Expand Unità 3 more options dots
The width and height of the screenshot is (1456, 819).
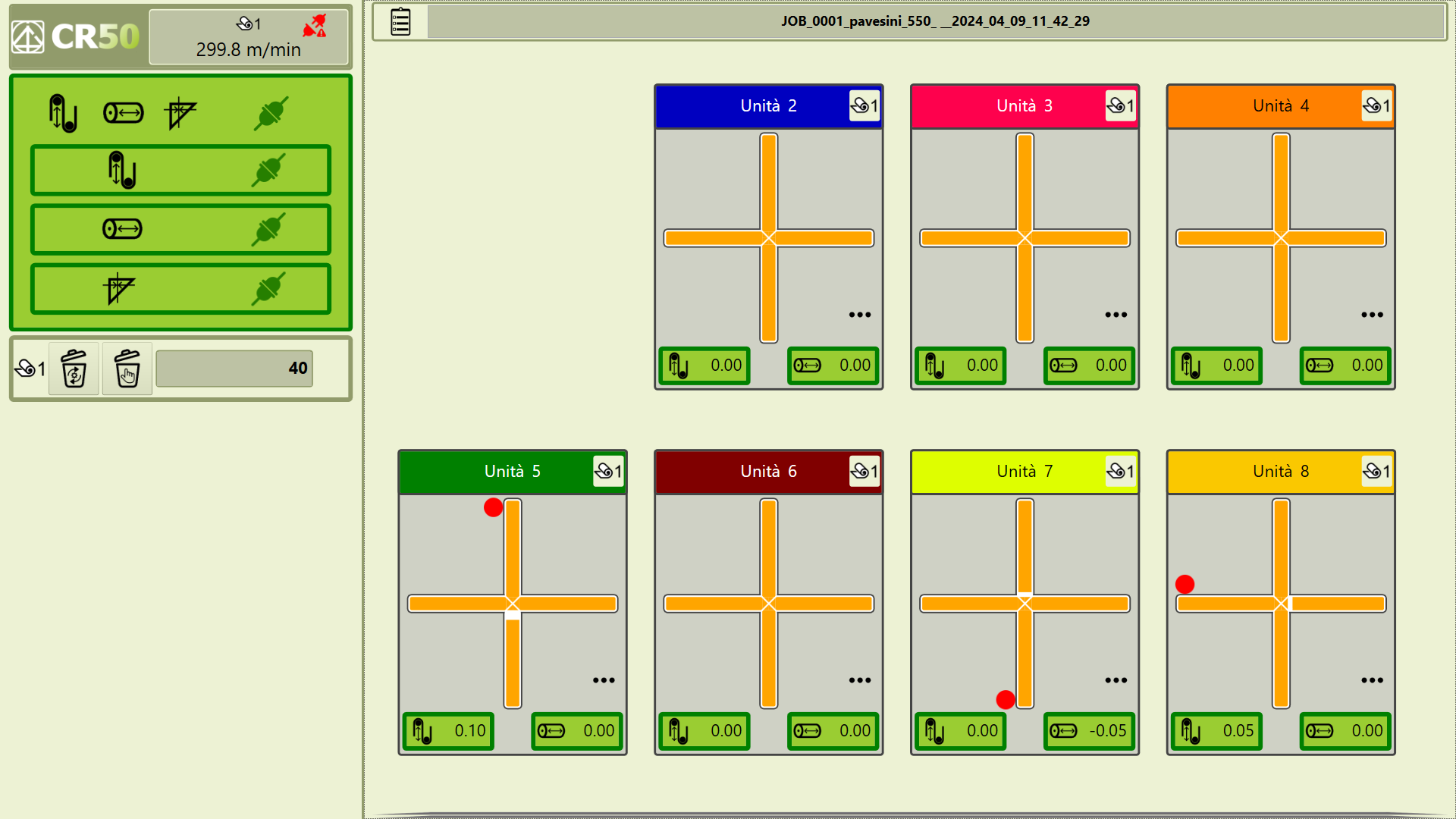[x=1116, y=315]
